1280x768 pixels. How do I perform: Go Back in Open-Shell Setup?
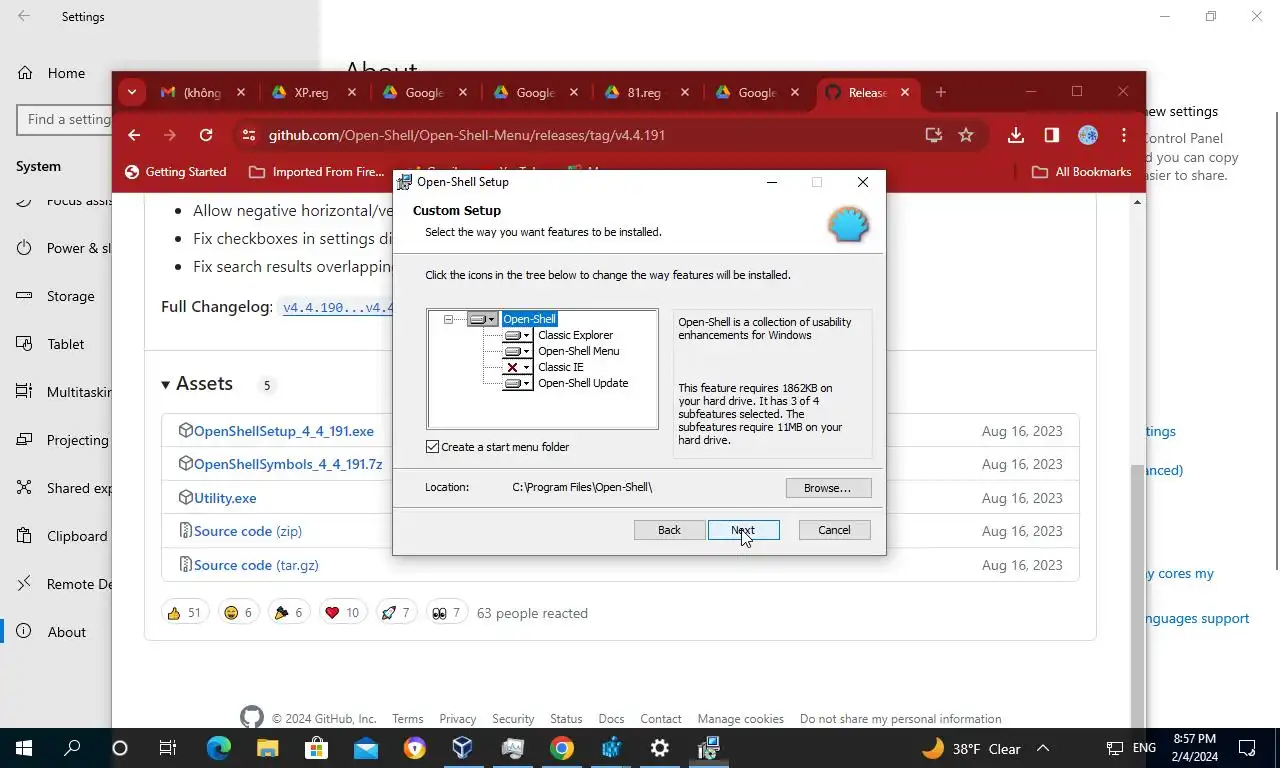coord(669,530)
